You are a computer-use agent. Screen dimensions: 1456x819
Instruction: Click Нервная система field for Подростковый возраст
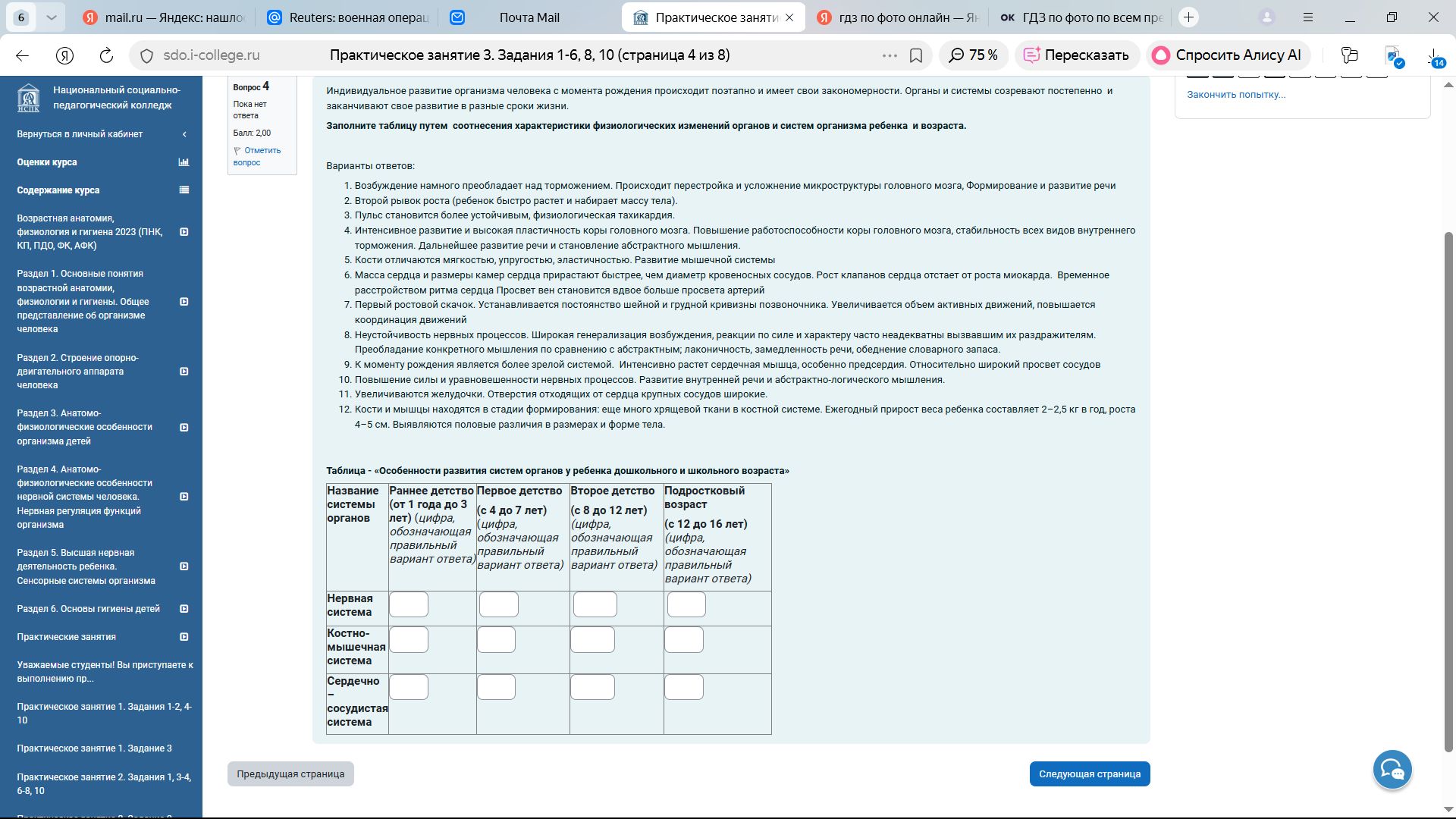pos(686,605)
